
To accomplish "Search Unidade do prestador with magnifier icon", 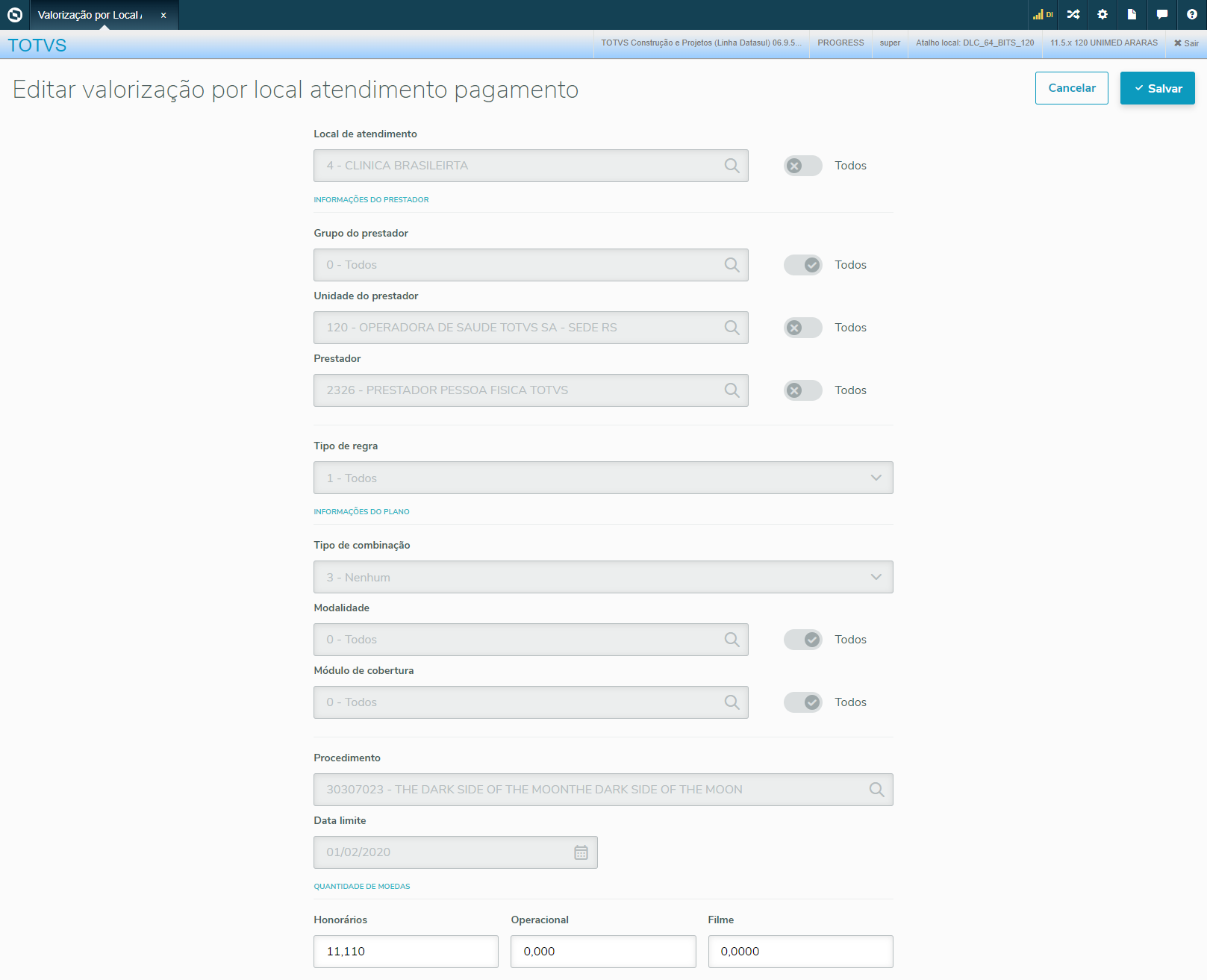I will point(732,328).
